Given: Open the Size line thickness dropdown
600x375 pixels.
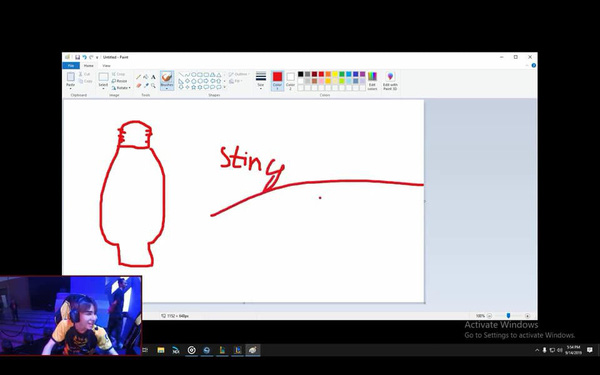Looking at the screenshot, I should (261, 81).
